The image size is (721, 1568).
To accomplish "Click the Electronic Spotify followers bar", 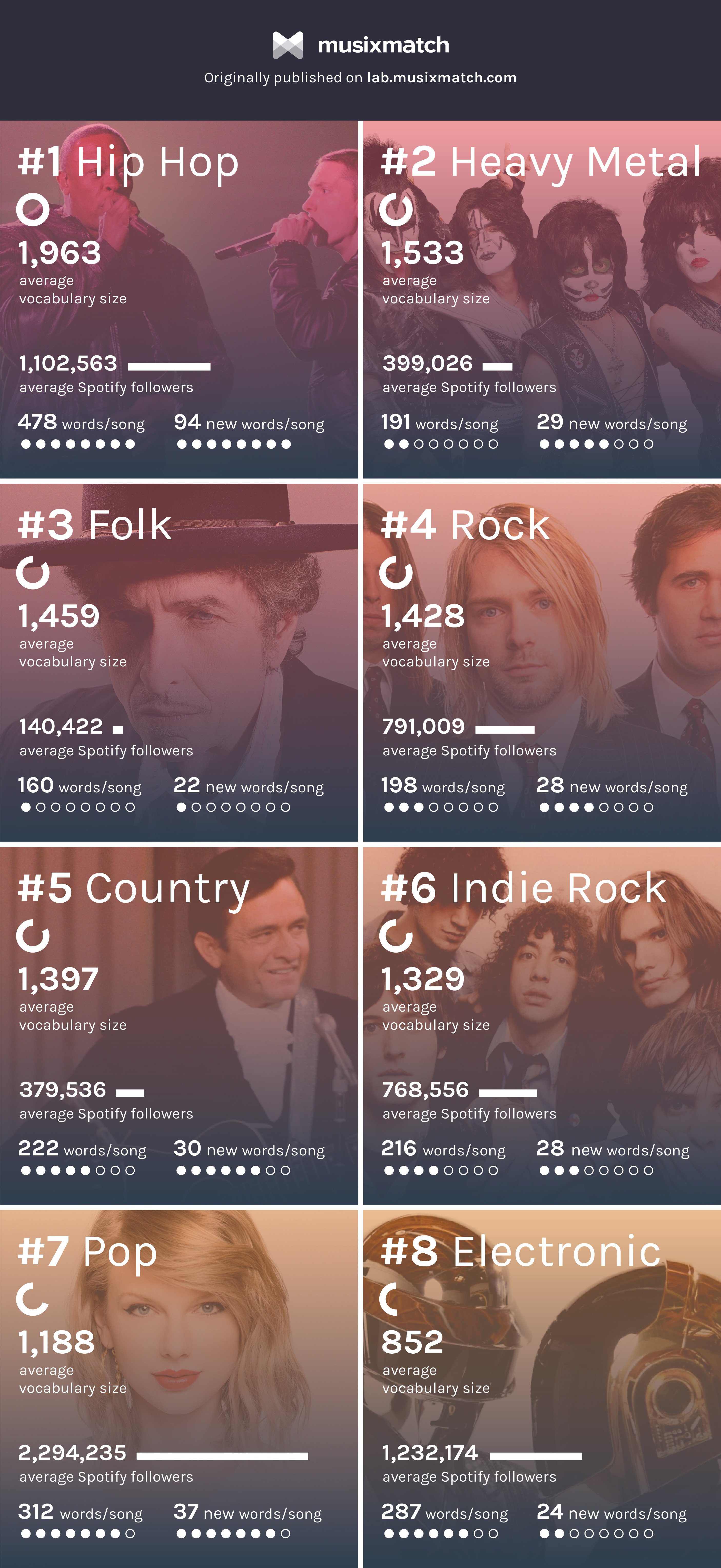I will [x=536, y=1456].
